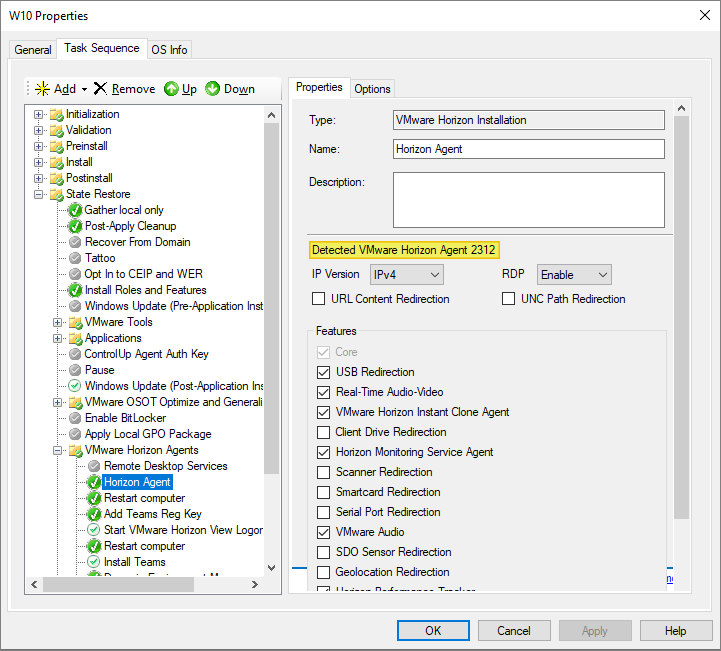Click the Gather local only checkmark icon

pos(75,210)
